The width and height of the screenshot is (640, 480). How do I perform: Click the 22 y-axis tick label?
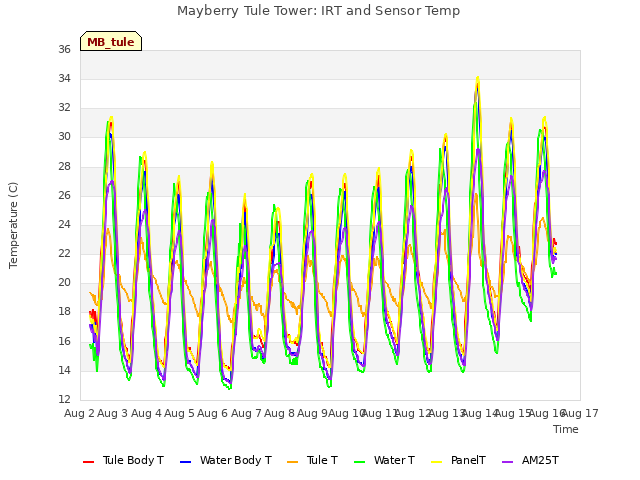coord(64,253)
